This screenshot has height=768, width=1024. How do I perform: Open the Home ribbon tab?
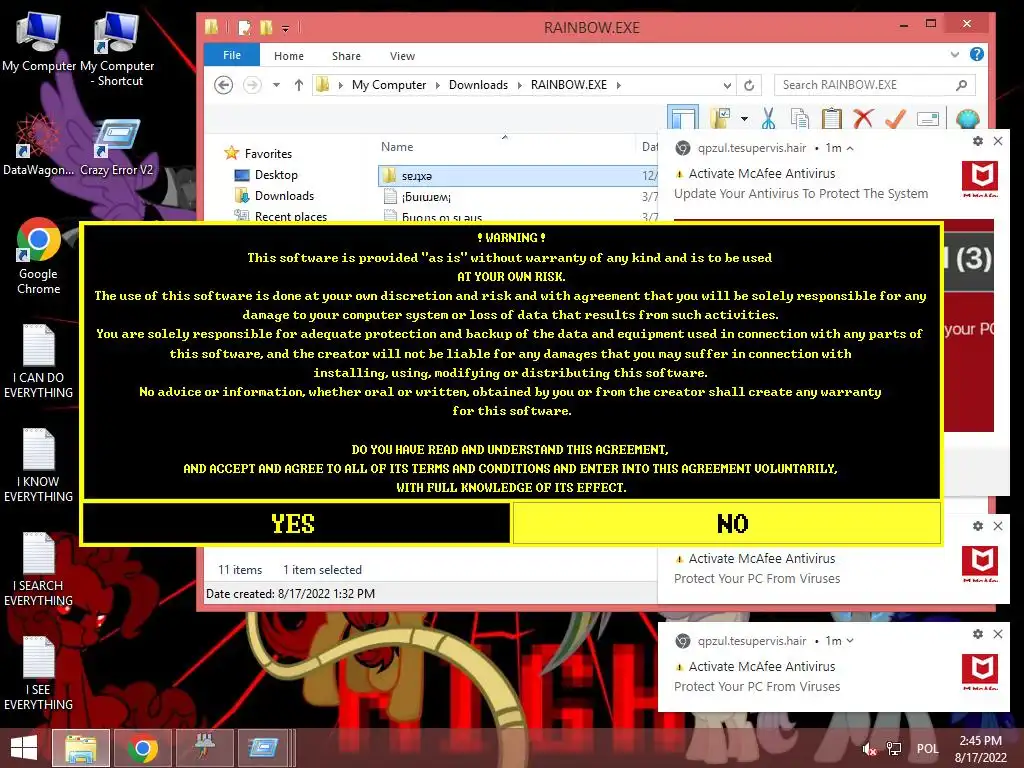pyautogui.click(x=289, y=56)
